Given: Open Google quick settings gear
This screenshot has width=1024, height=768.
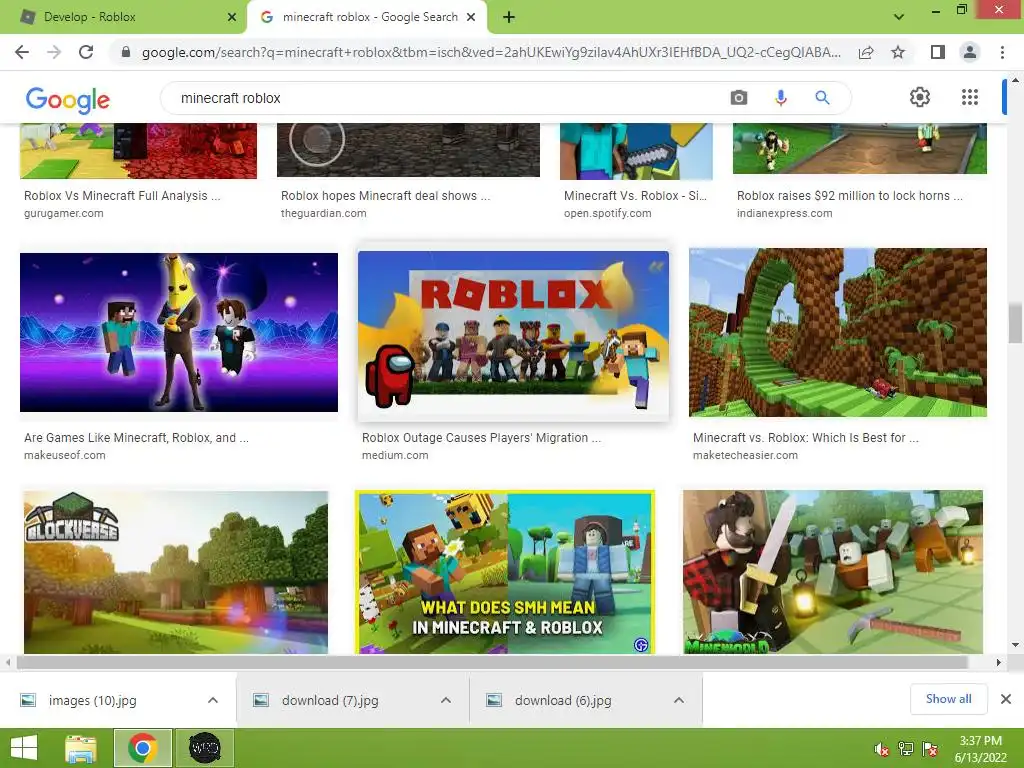Looking at the screenshot, I should pos(920,97).
